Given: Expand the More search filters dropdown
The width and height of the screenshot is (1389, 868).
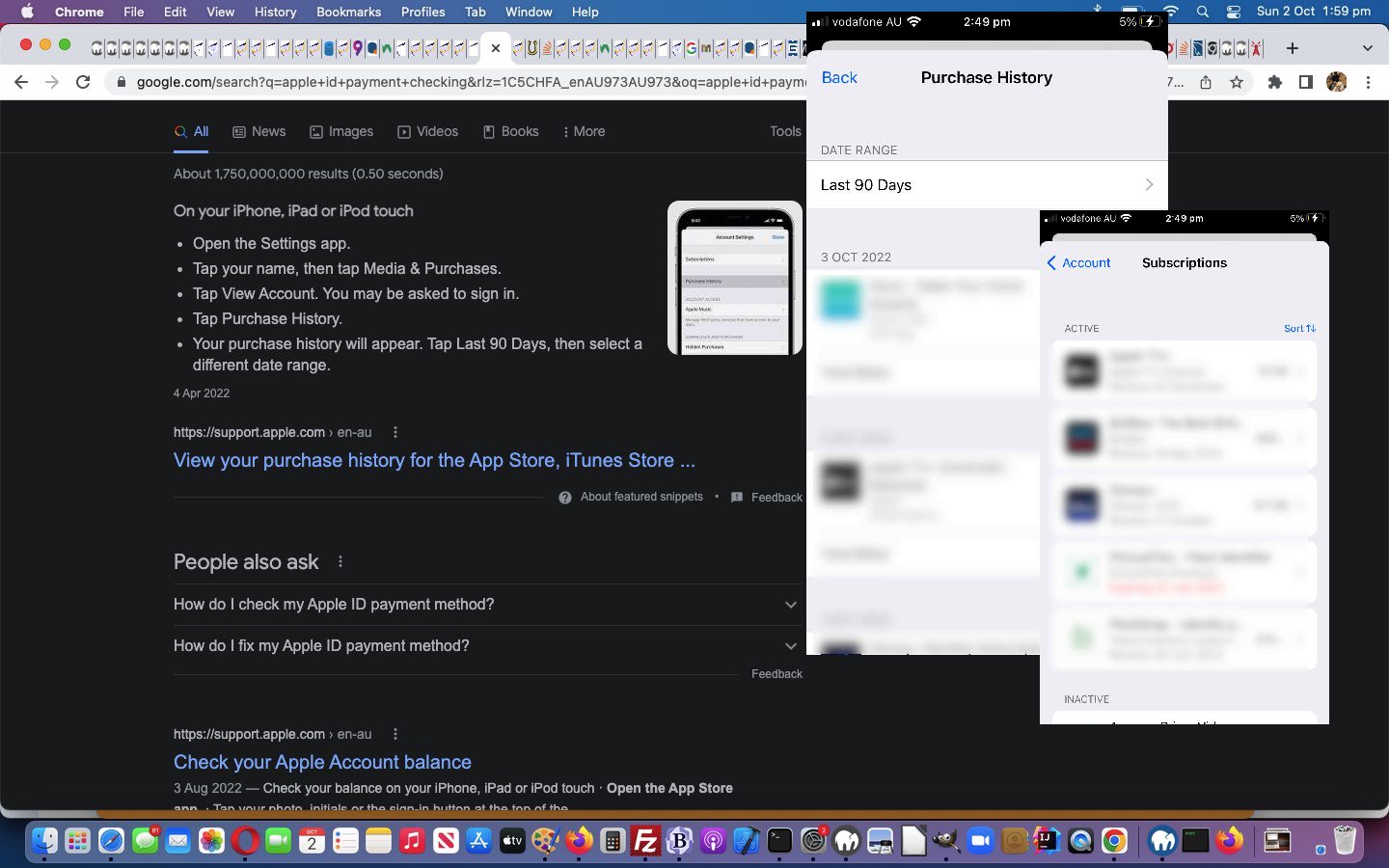Looking at the screenshot, I should point(584,131).
